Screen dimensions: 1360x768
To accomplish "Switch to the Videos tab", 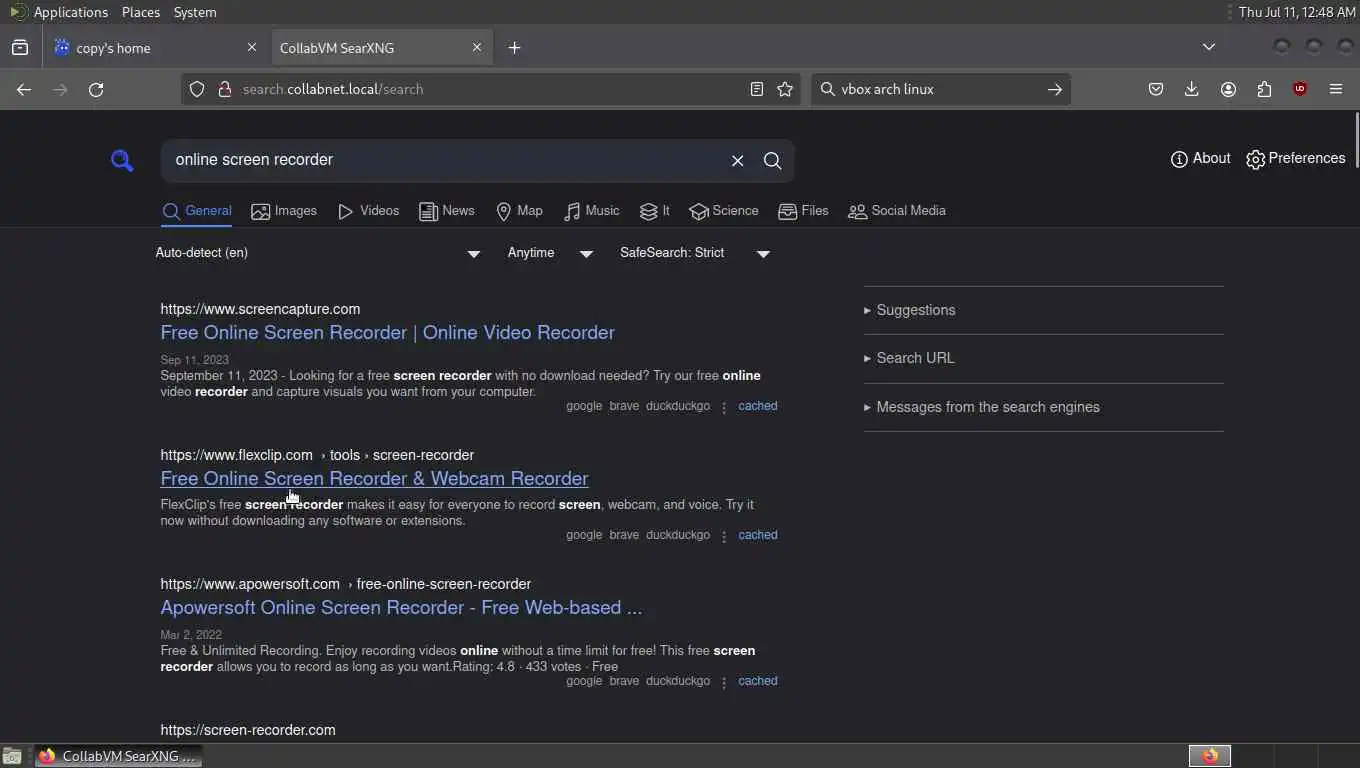I will (368, 211).
